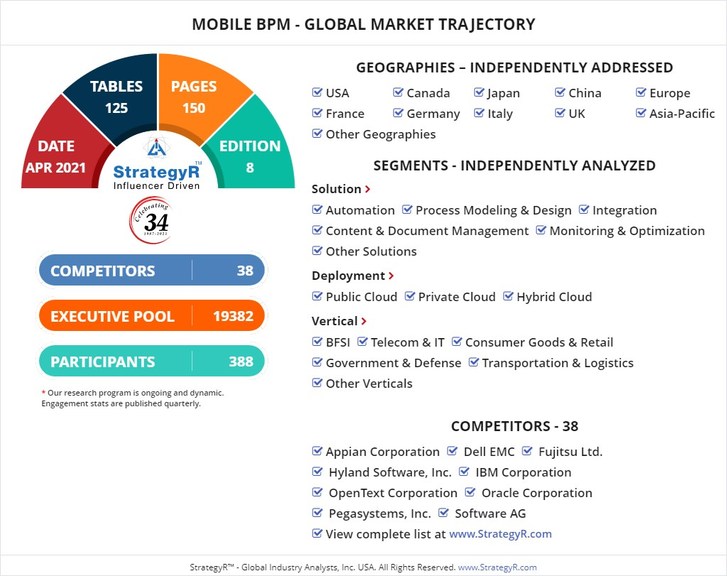
Task: Click the Integration checkmark icon
Action: [584, 210]
